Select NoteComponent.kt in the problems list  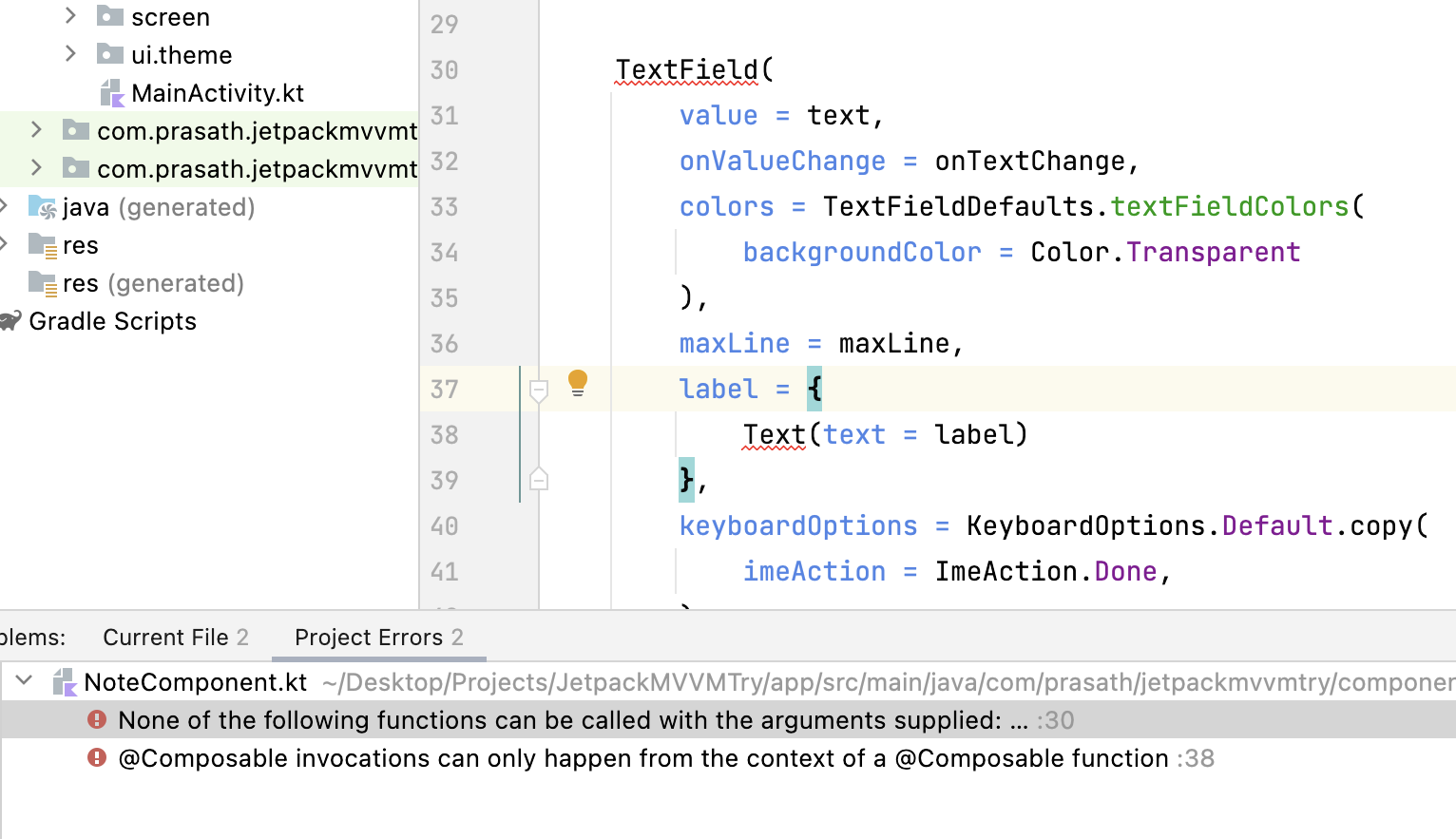(195, 682)
